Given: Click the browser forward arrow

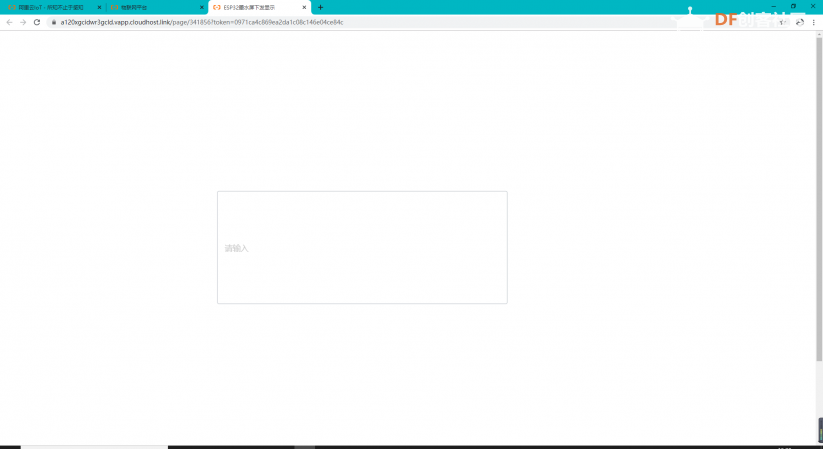Looking at the screenshot, I should [23, 22].
